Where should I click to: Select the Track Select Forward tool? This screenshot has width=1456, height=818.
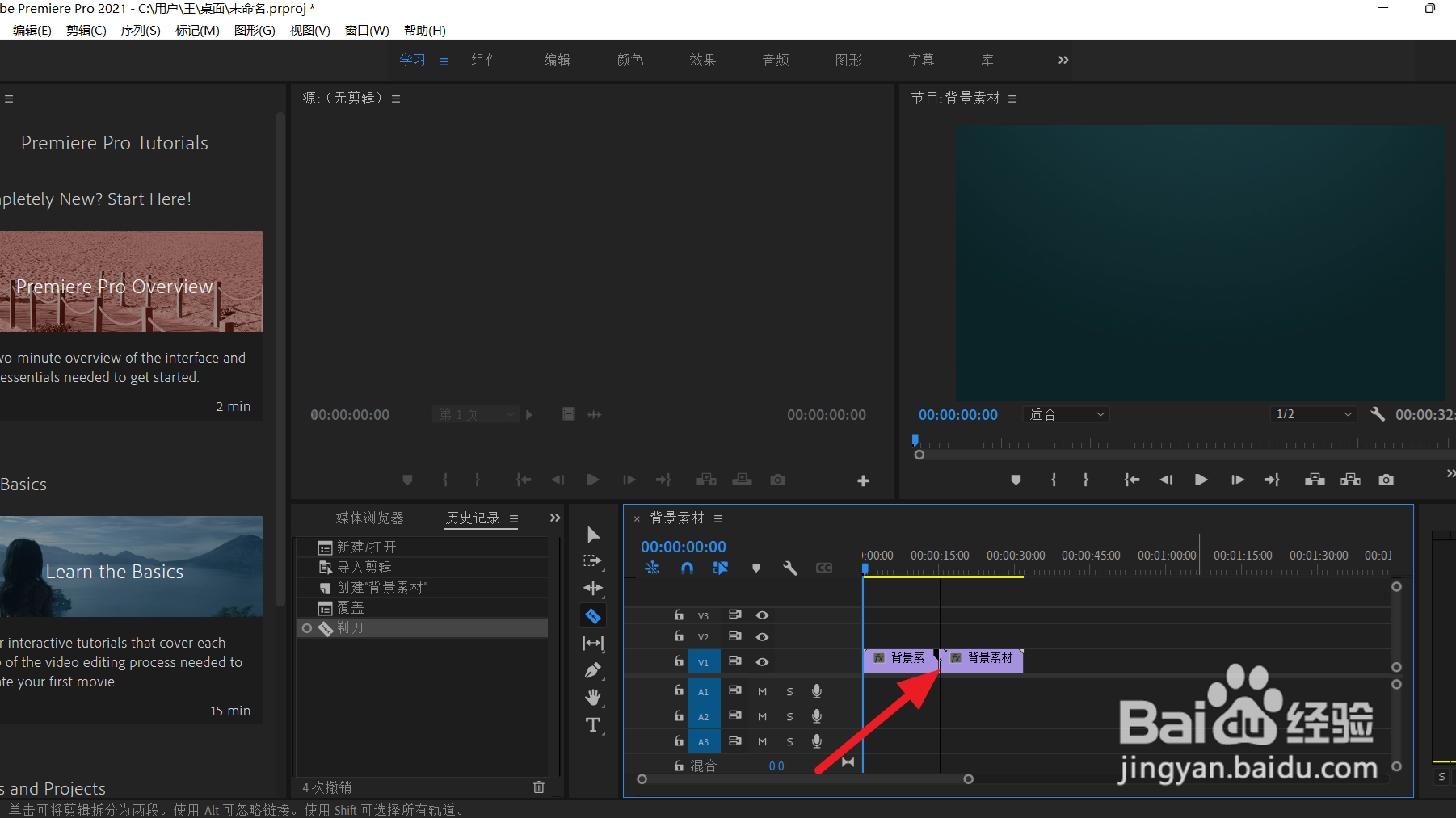pos(593,561)
